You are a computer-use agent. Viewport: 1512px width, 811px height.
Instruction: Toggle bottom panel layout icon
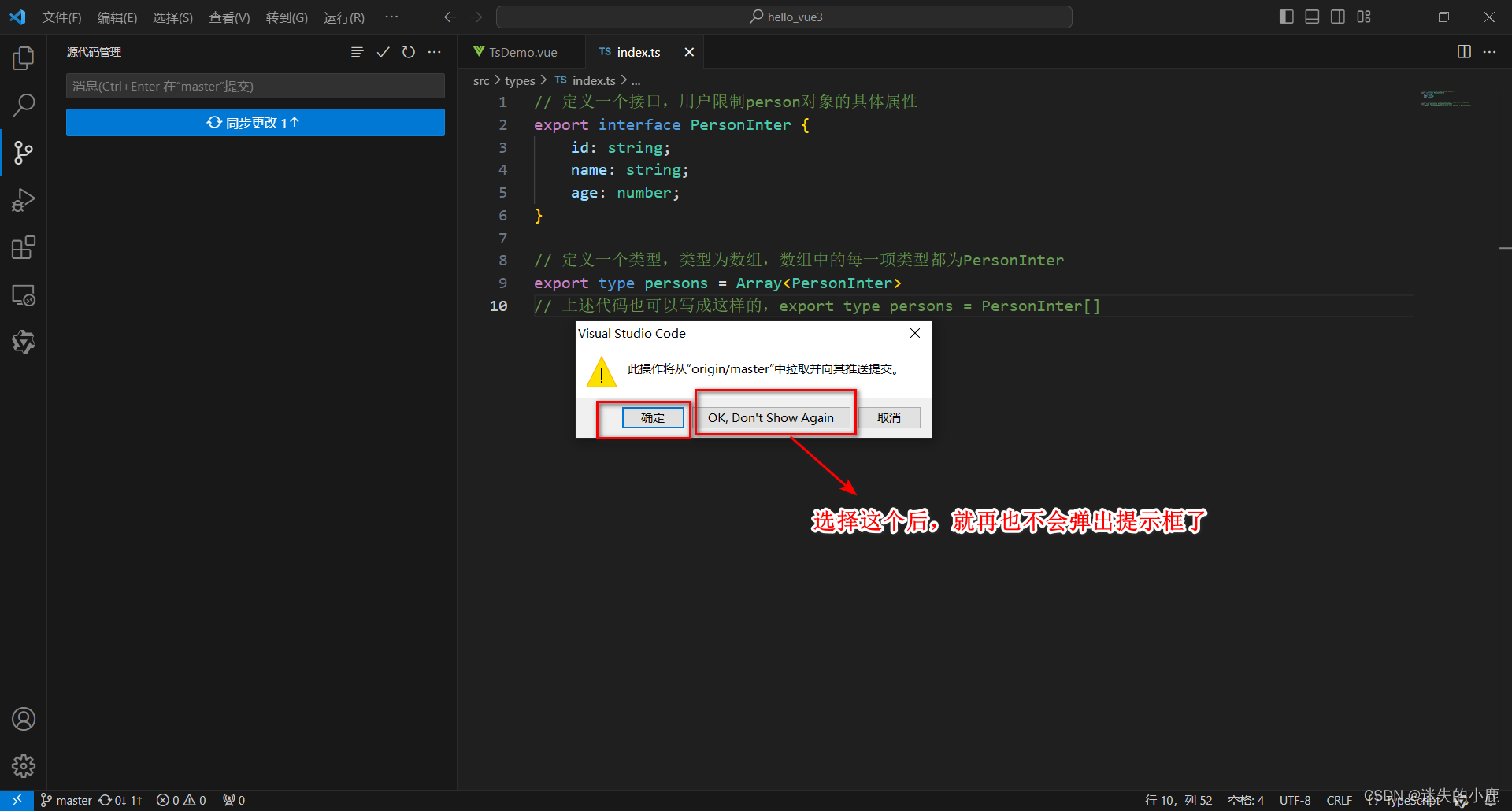(1312, 17)
